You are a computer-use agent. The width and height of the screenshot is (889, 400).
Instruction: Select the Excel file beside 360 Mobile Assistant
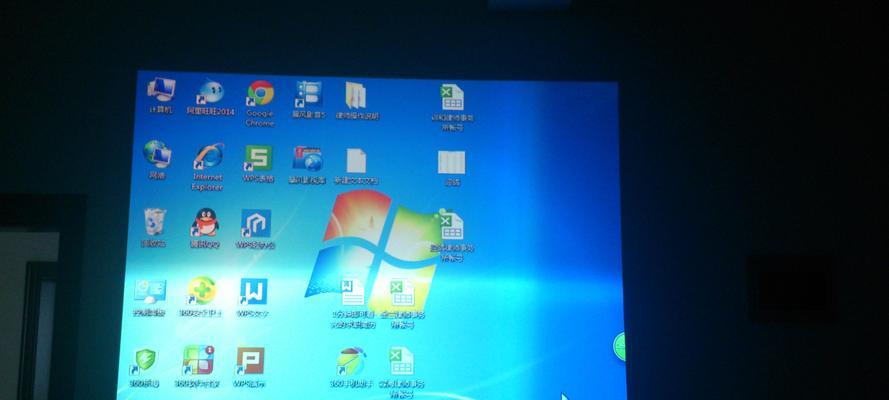(x=401, y=372)
